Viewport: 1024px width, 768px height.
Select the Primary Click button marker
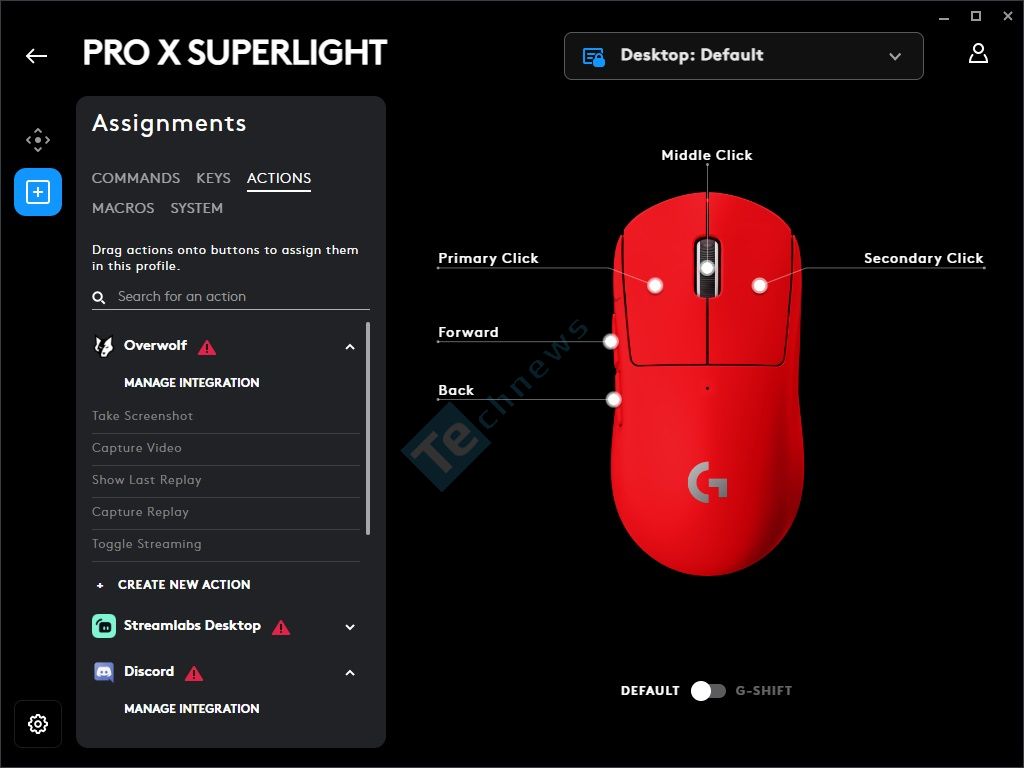(655, 285)
